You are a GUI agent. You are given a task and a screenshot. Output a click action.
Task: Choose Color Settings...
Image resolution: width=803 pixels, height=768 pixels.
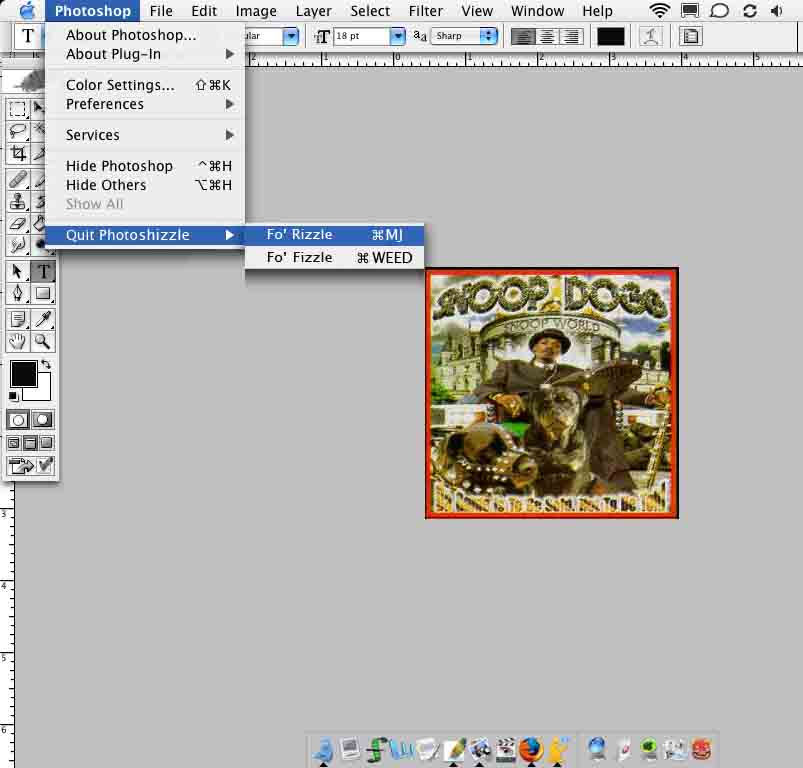click(x=145, y=85)
